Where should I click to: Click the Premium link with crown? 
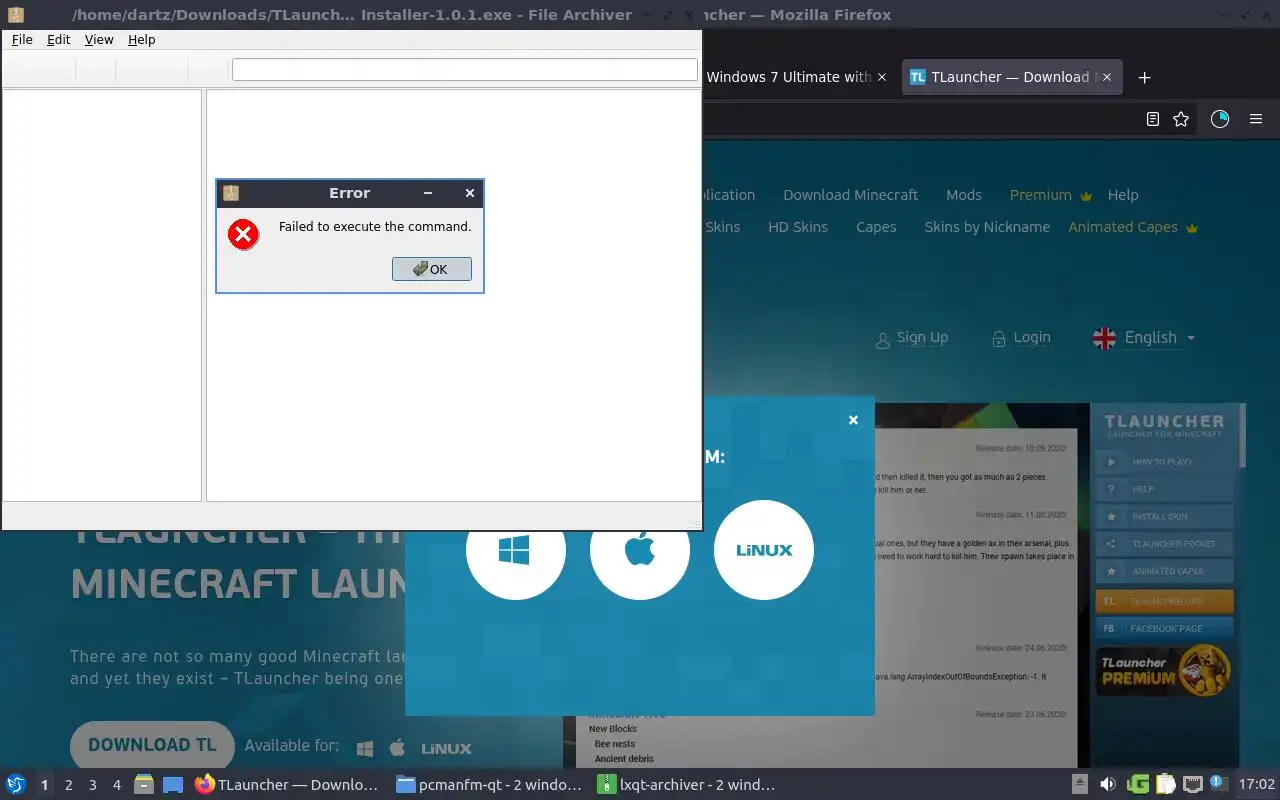coord(1051,195)
